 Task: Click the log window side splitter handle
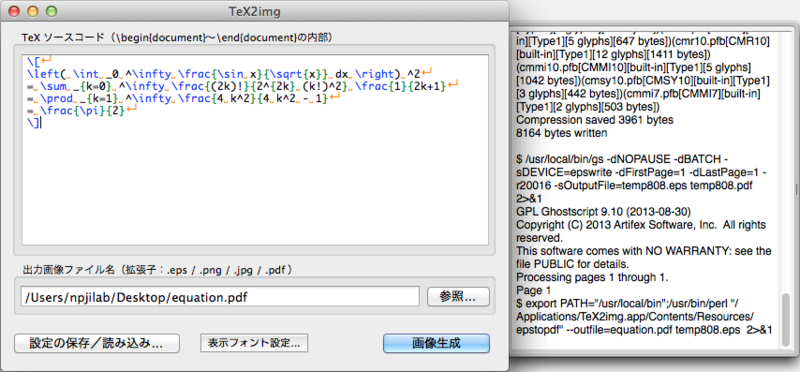(796, 189)
